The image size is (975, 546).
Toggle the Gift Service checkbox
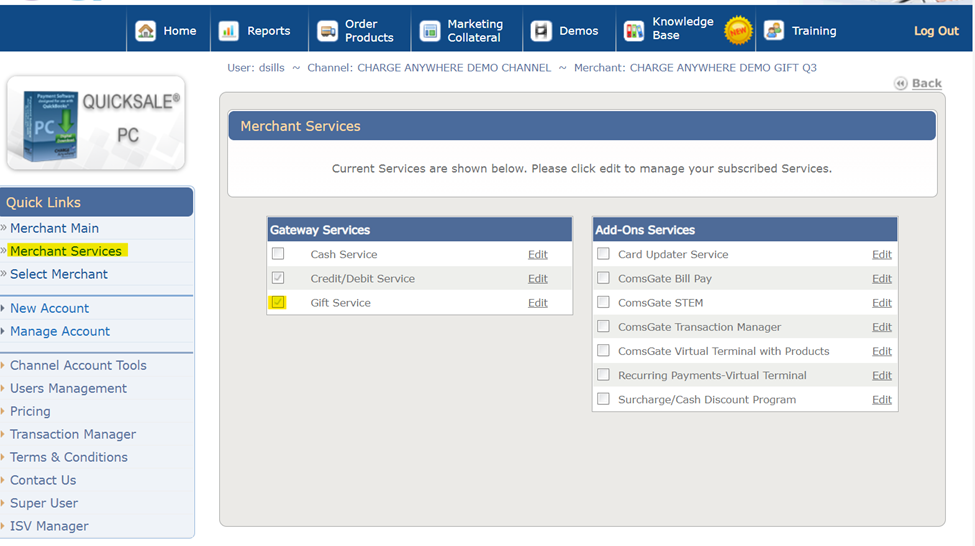tap(278, 302)
